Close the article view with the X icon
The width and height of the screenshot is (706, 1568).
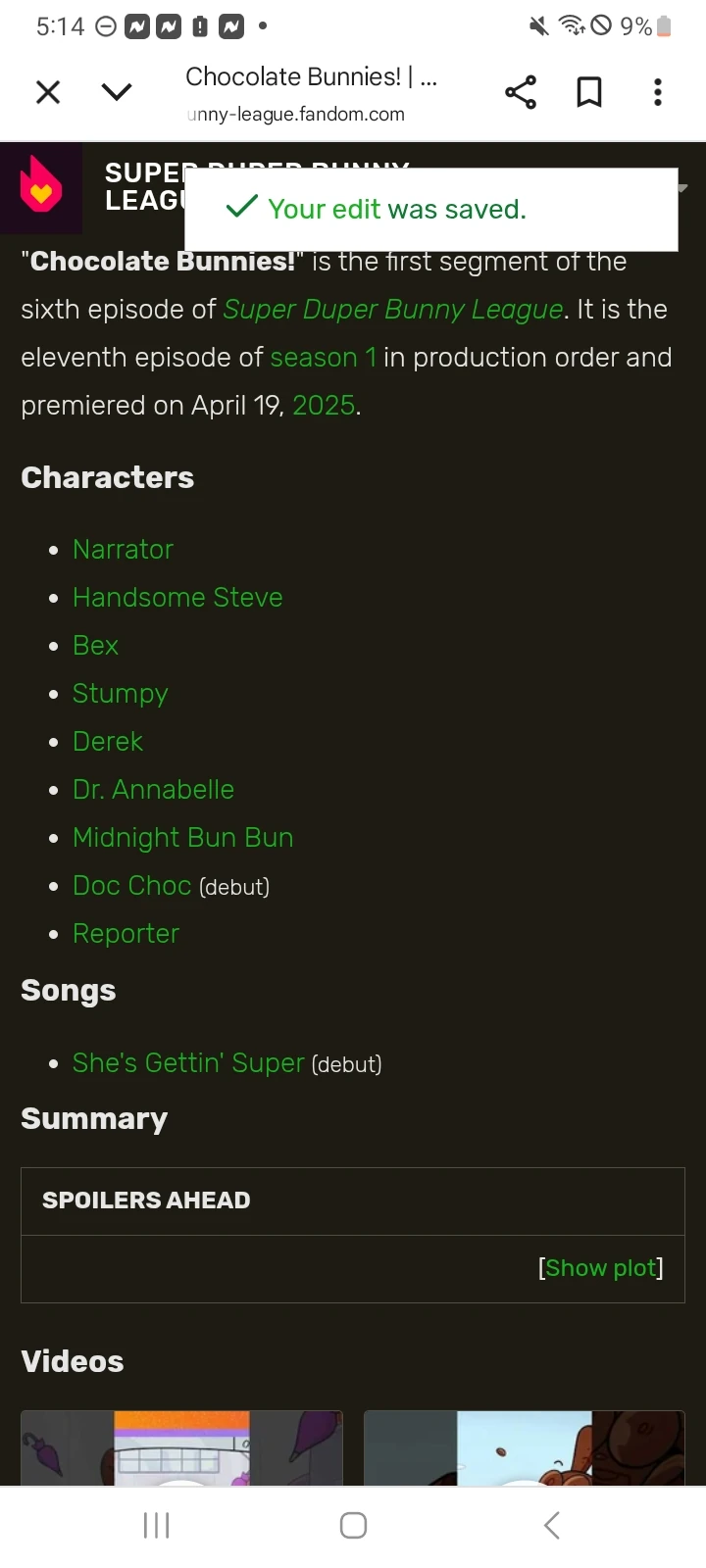pyautogui.click(x=47, y=91)
